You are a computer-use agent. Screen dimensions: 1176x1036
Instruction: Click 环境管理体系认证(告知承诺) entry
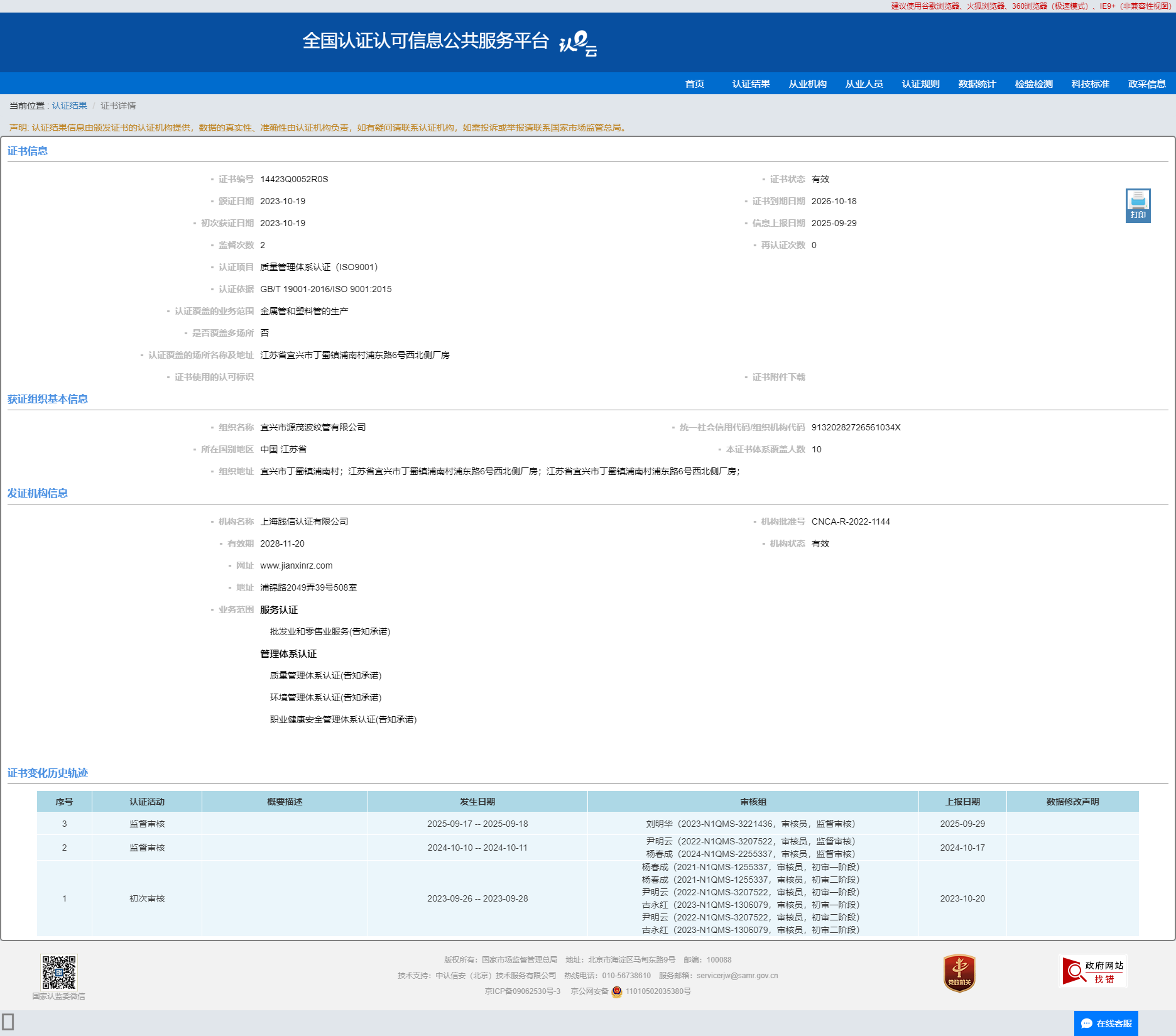click(x=325, y=697)
